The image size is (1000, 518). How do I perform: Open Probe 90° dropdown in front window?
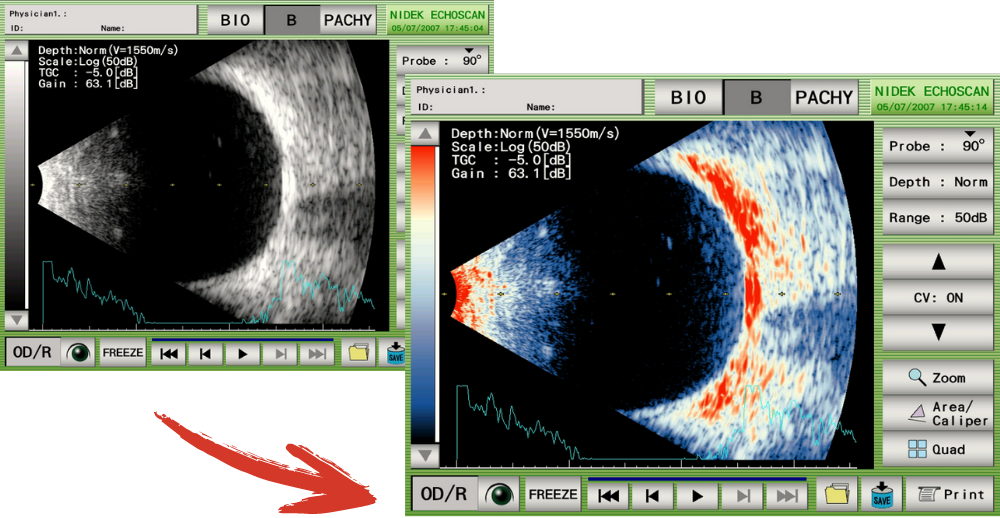pos(939,145)
